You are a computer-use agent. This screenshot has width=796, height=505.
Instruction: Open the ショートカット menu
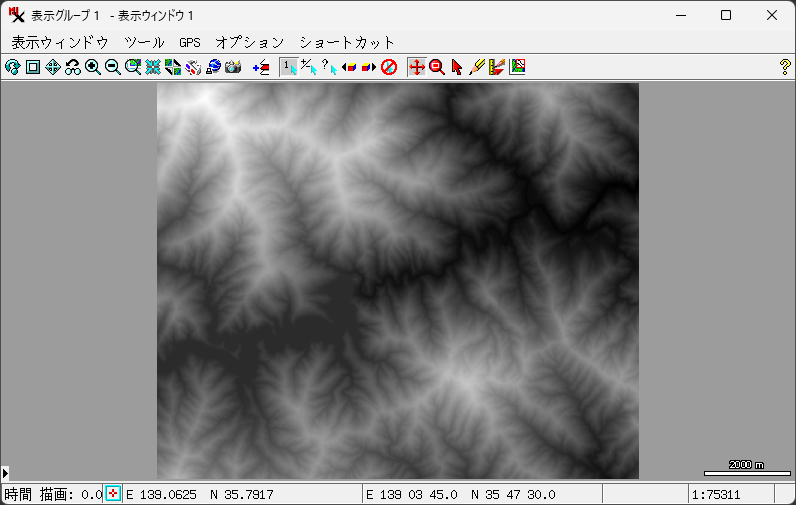tap(347, 42)
